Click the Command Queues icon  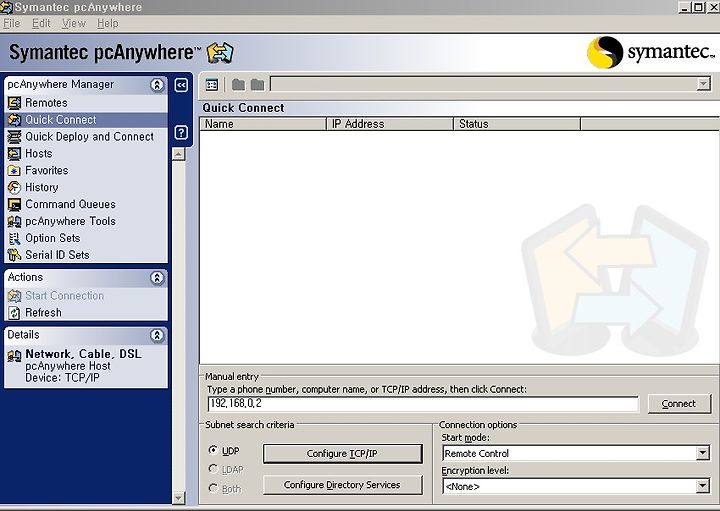point(14,204)
